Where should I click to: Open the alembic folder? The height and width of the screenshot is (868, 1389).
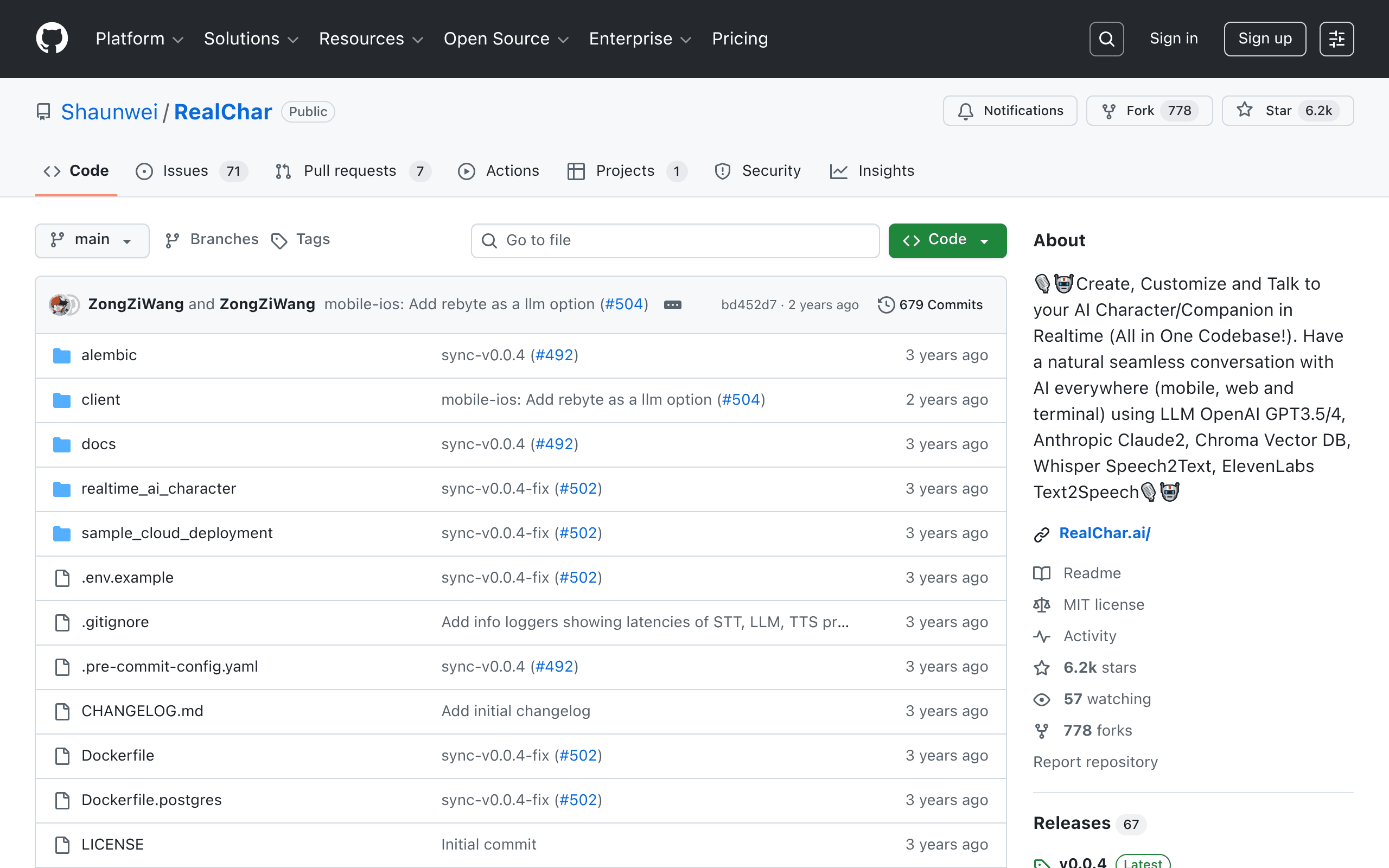coord(109,355)
